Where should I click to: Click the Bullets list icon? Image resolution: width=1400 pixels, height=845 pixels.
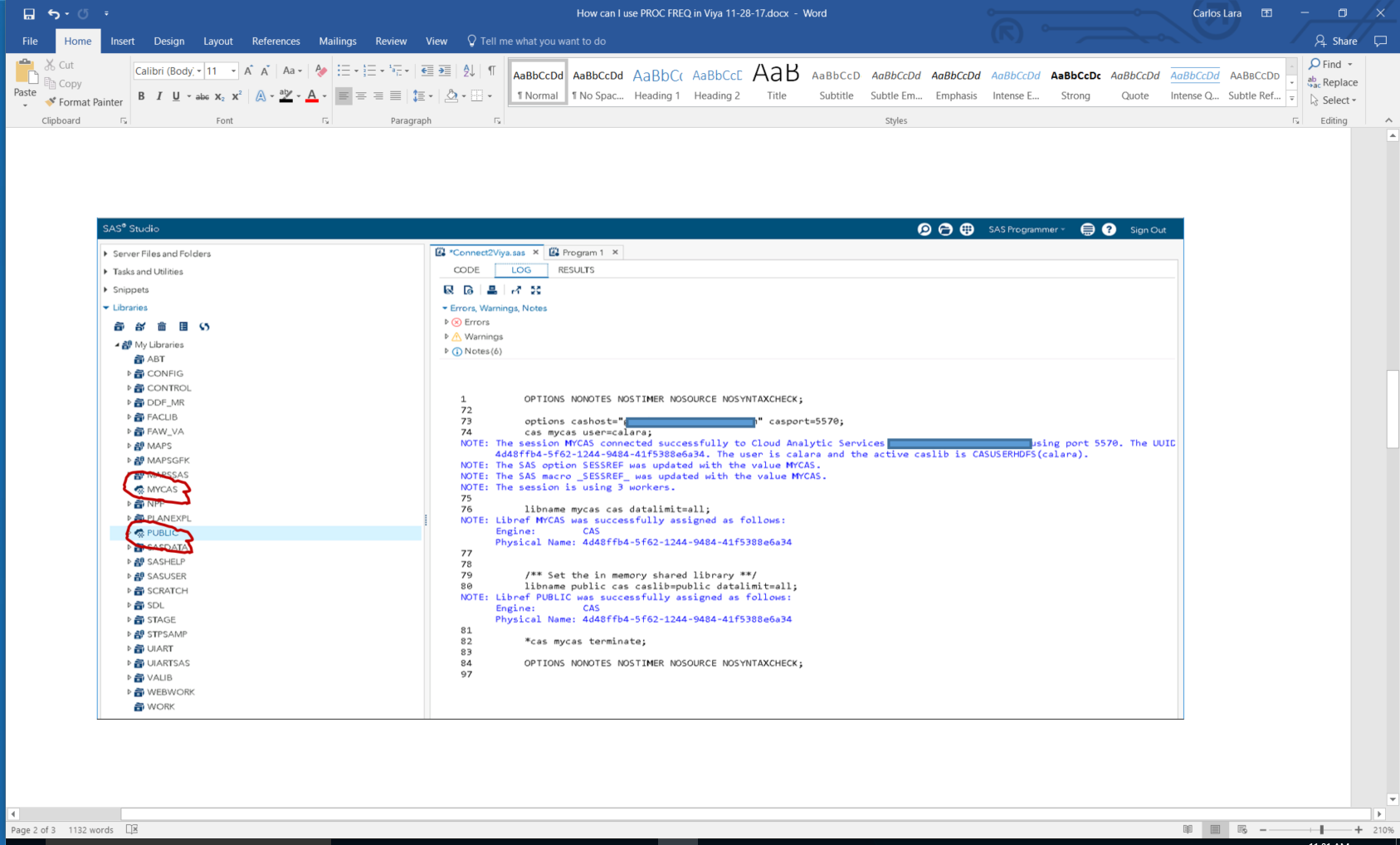(344, 71)
